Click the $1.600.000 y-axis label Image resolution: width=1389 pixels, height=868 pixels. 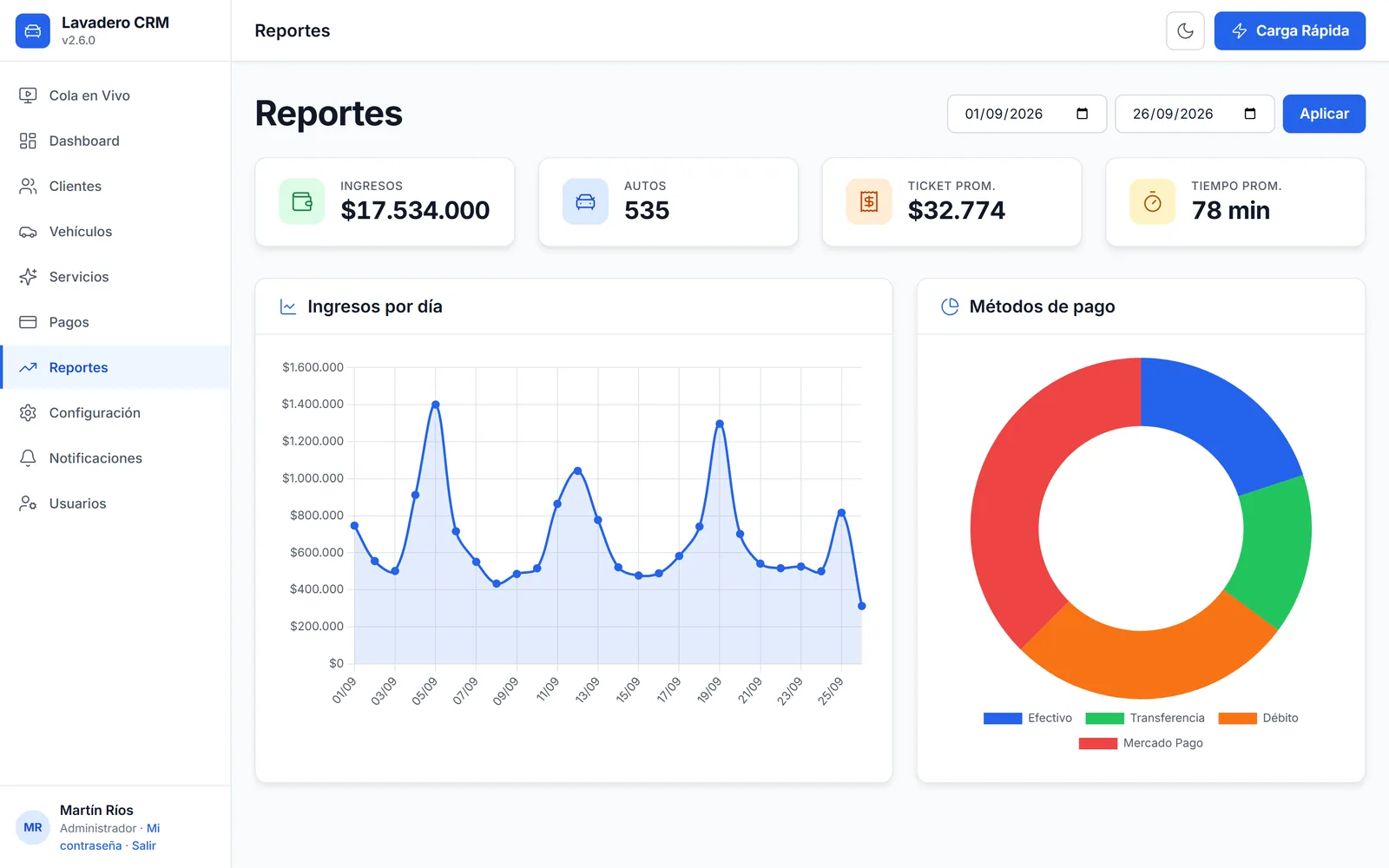tap(313, 367)
